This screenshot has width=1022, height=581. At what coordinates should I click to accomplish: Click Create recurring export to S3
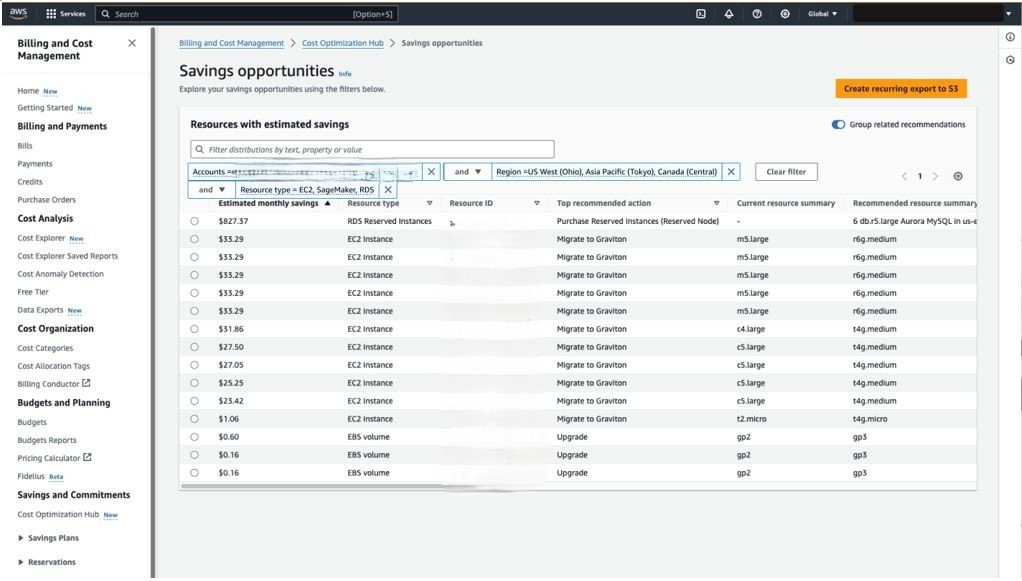tap(901, 89)
